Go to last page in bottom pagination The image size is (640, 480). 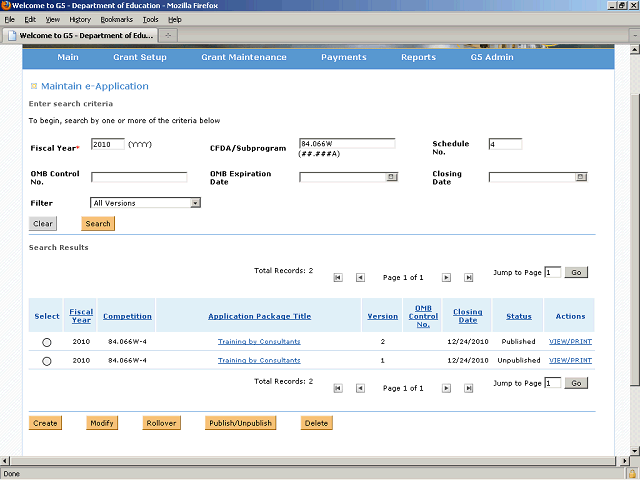pos(467,388)
